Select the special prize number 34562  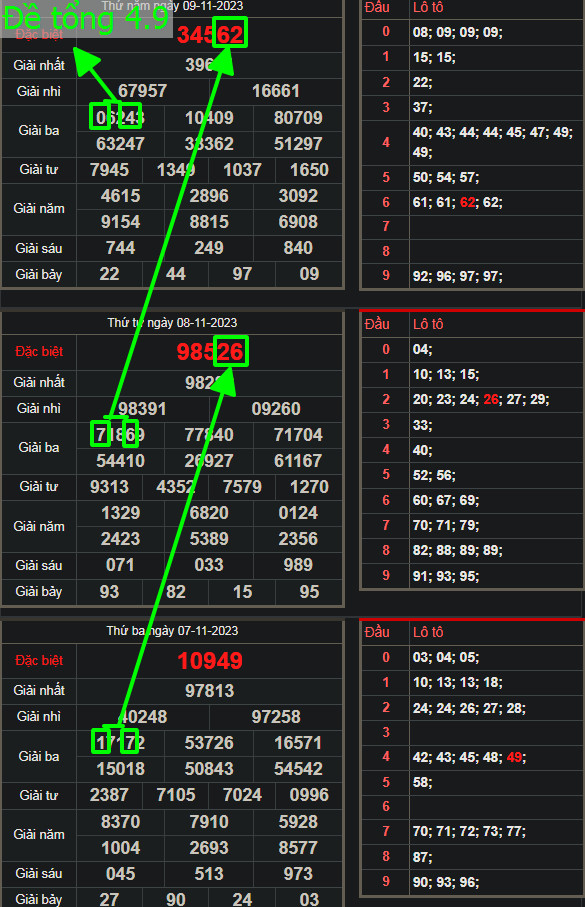210,35
